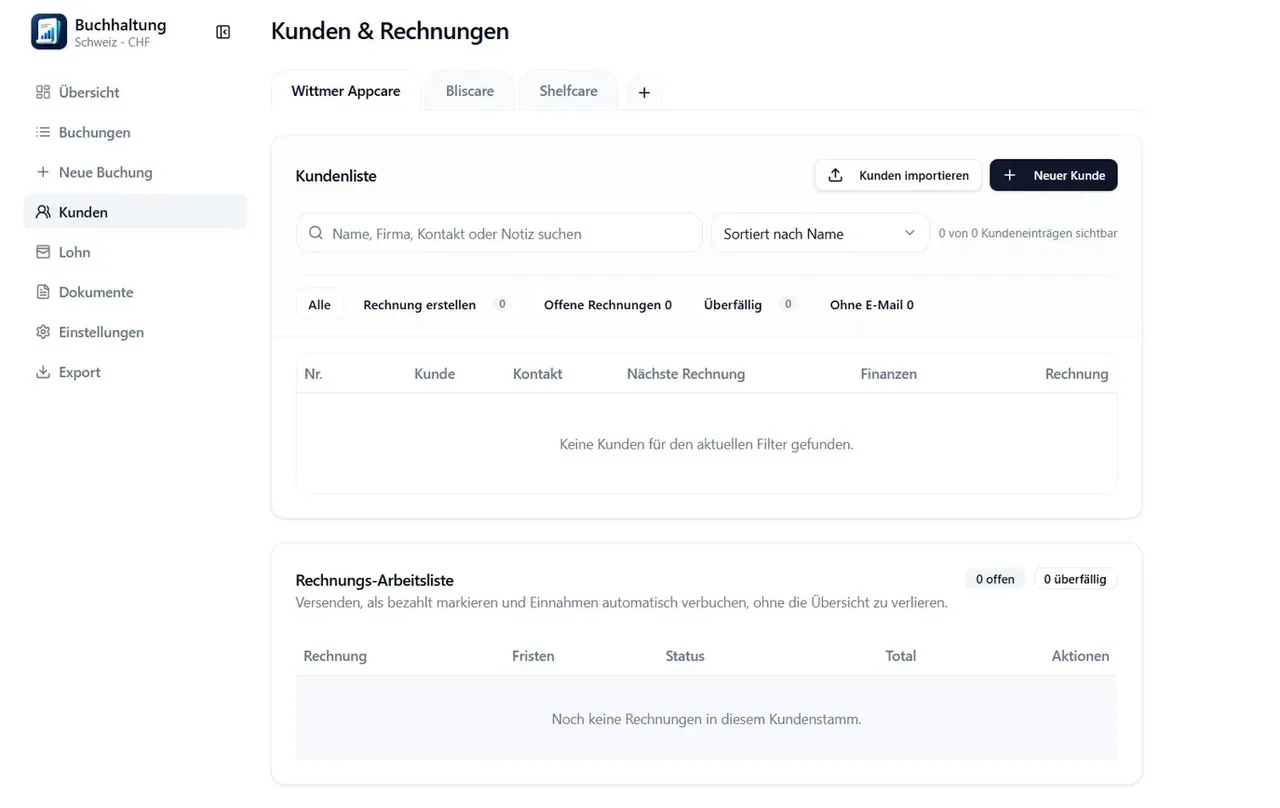This screenshot has width=1280, height=808.
Task: Select the Alle filter chip
Action: [319, 305]
